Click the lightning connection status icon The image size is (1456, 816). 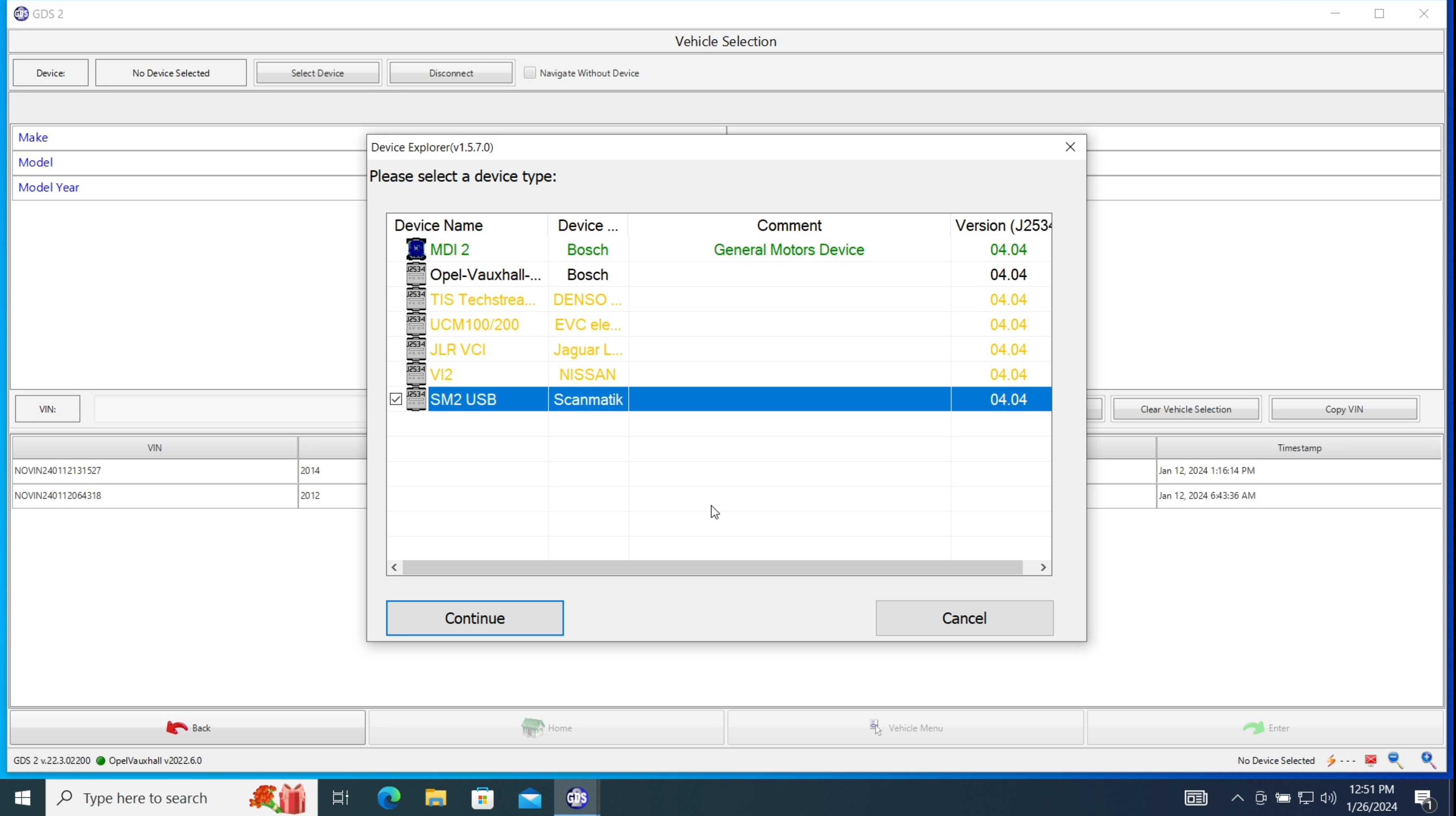pyautogui.click(x=1331, y=761)
